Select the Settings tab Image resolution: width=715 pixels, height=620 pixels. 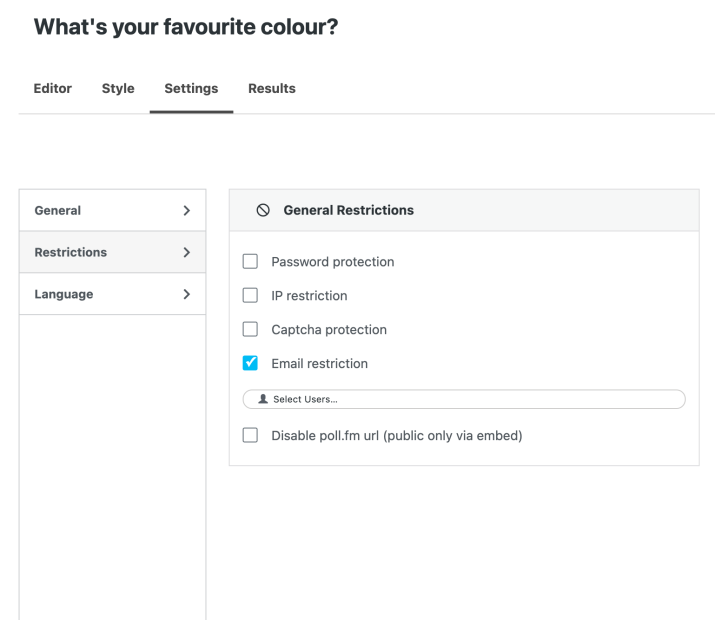pyautogui.click(x=191, y=88)
